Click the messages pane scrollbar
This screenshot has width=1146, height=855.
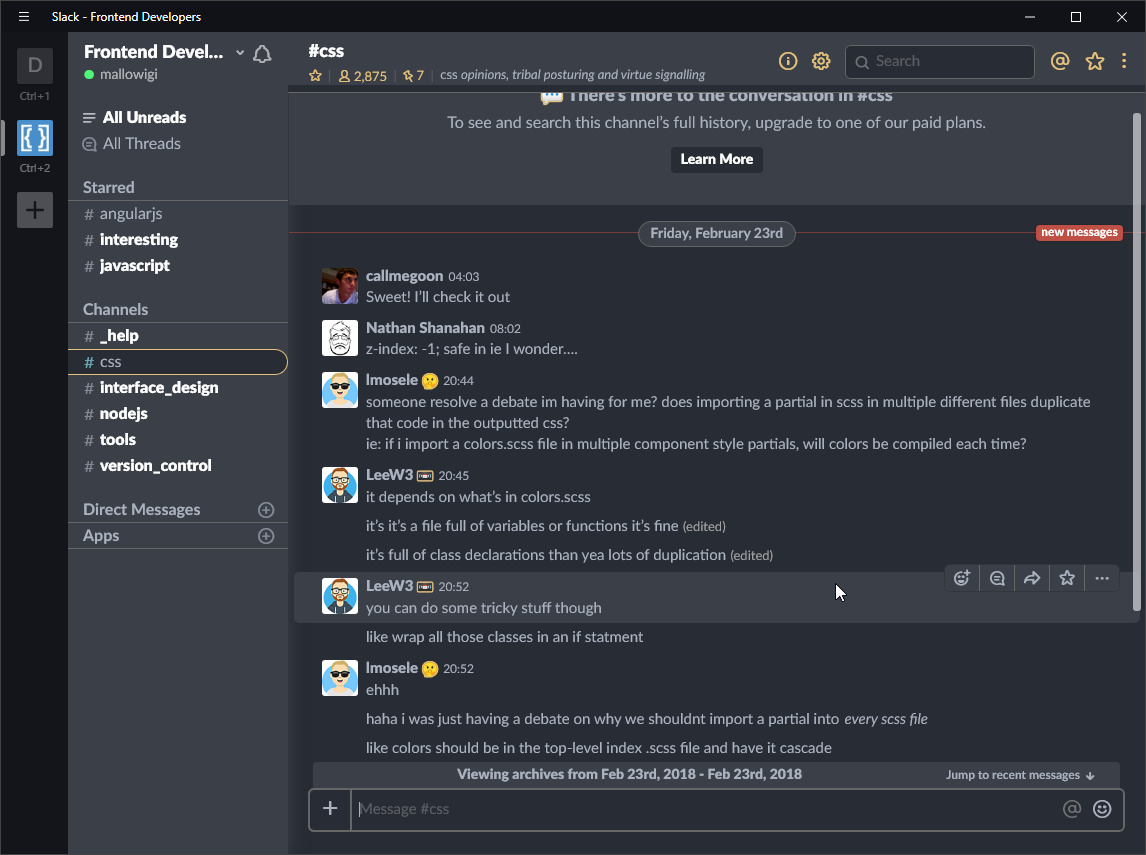click(1136, 362)
